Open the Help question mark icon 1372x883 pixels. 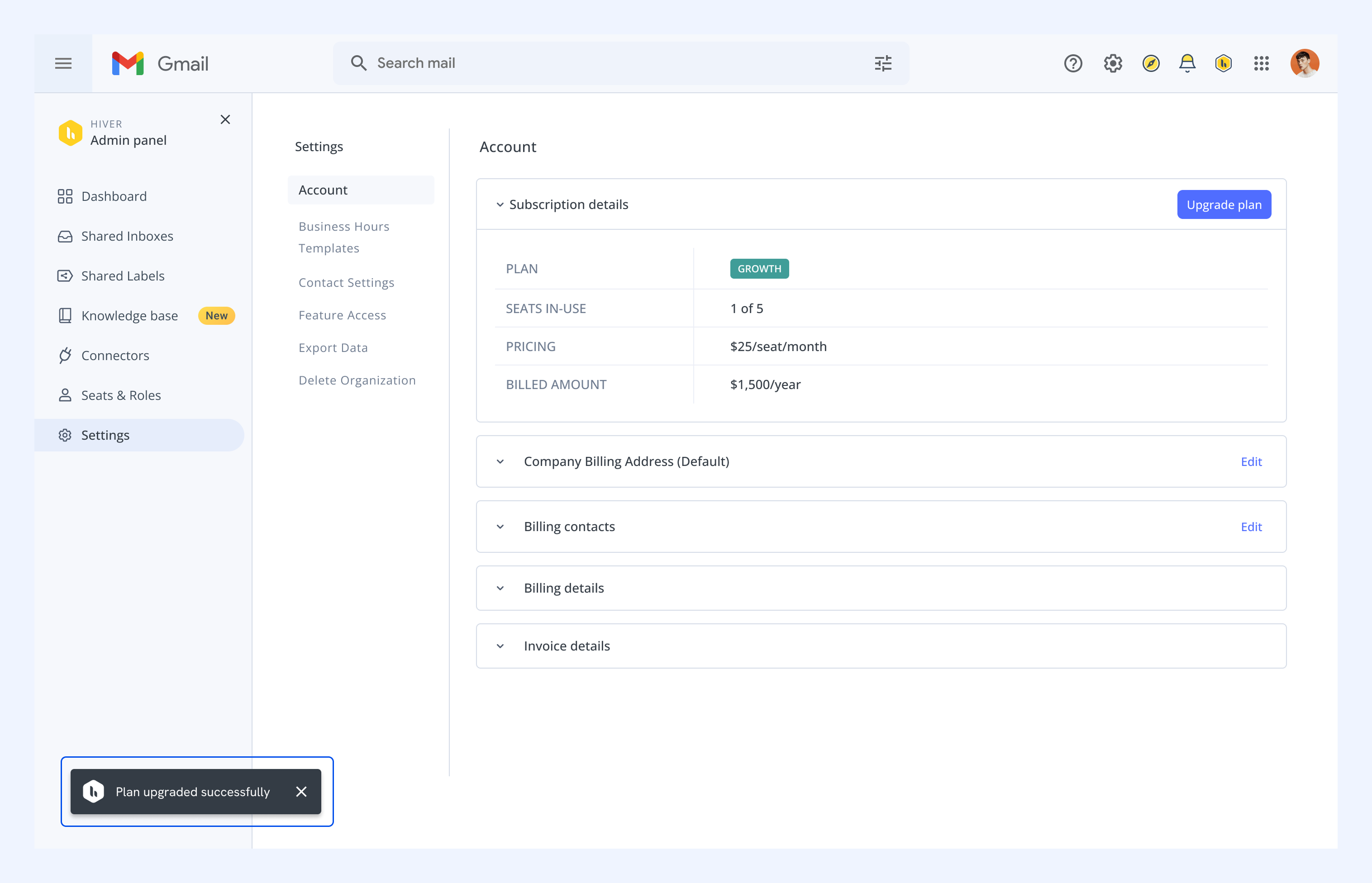click(x=1072, y=63)
